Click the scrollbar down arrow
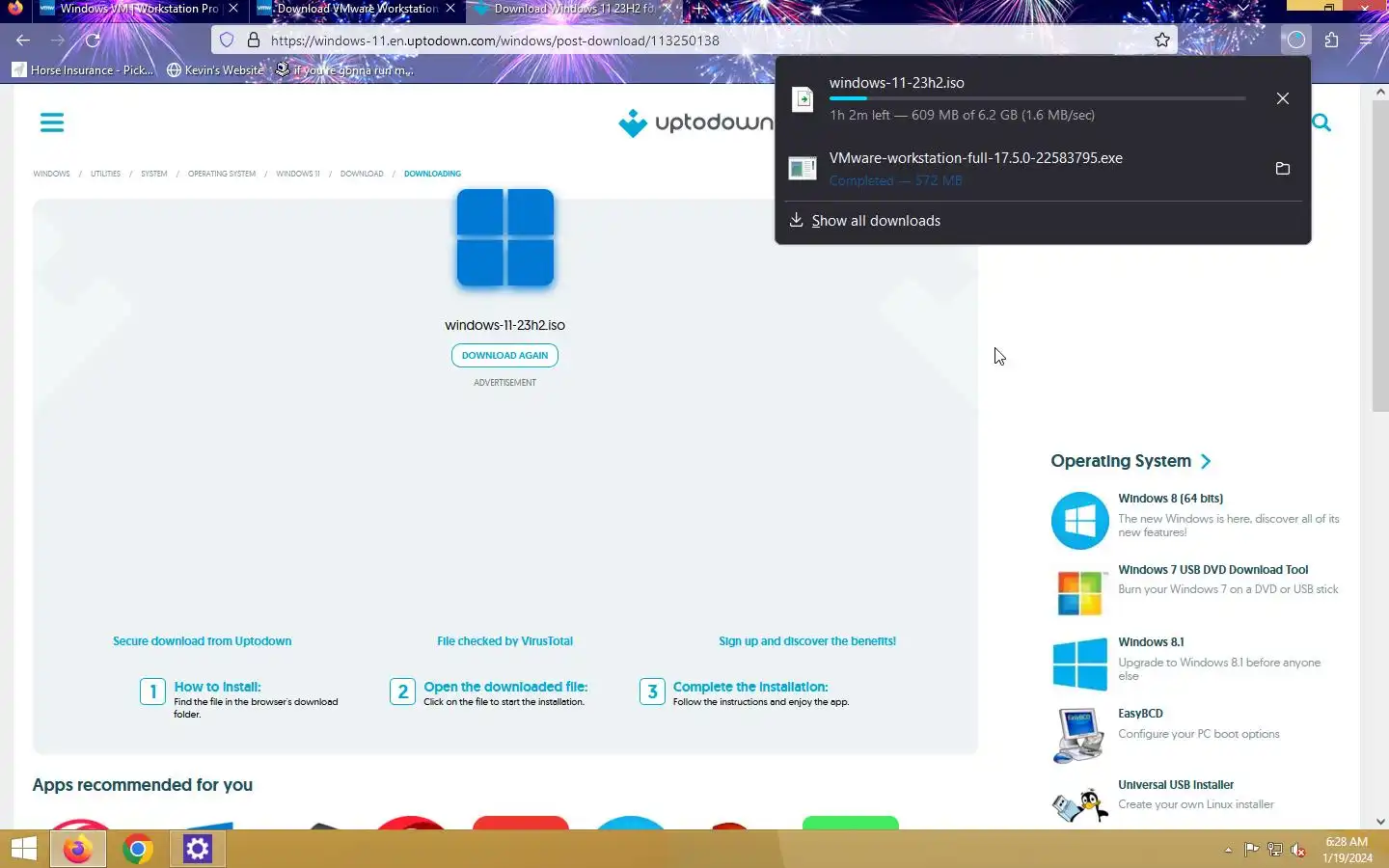Viewport: 1389px width, 868px height. [x=1380, y=822]
